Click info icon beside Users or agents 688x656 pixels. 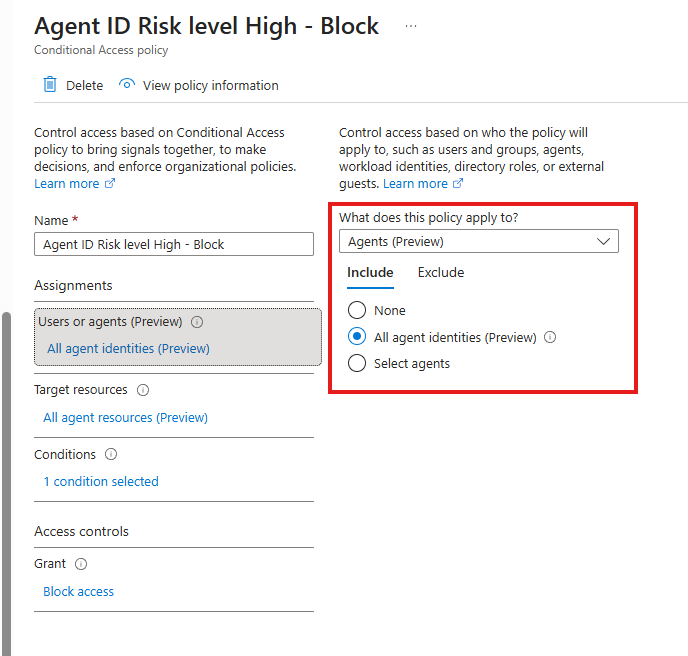[197, 322]
